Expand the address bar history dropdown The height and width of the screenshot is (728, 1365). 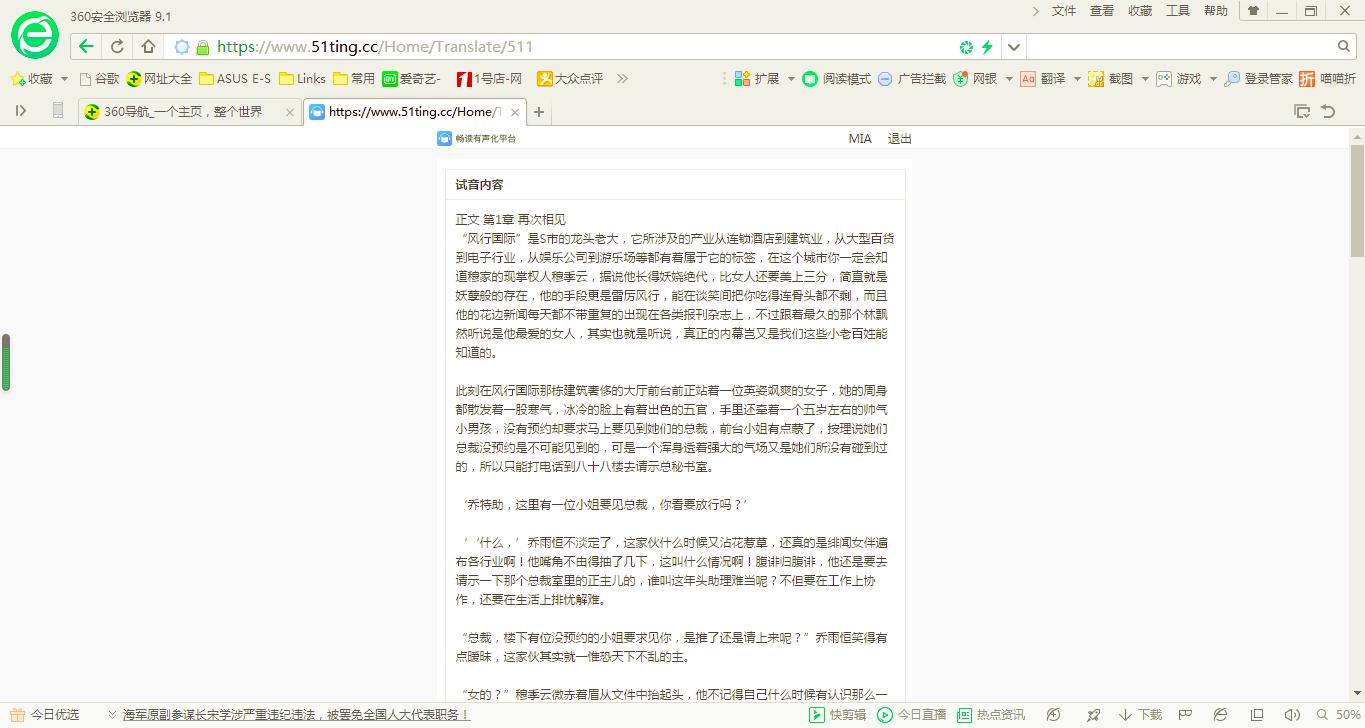click(1013, 46)
